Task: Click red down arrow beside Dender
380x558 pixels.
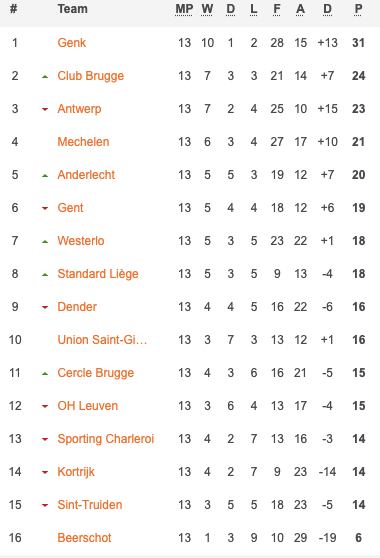Action: tap(45, 307)
